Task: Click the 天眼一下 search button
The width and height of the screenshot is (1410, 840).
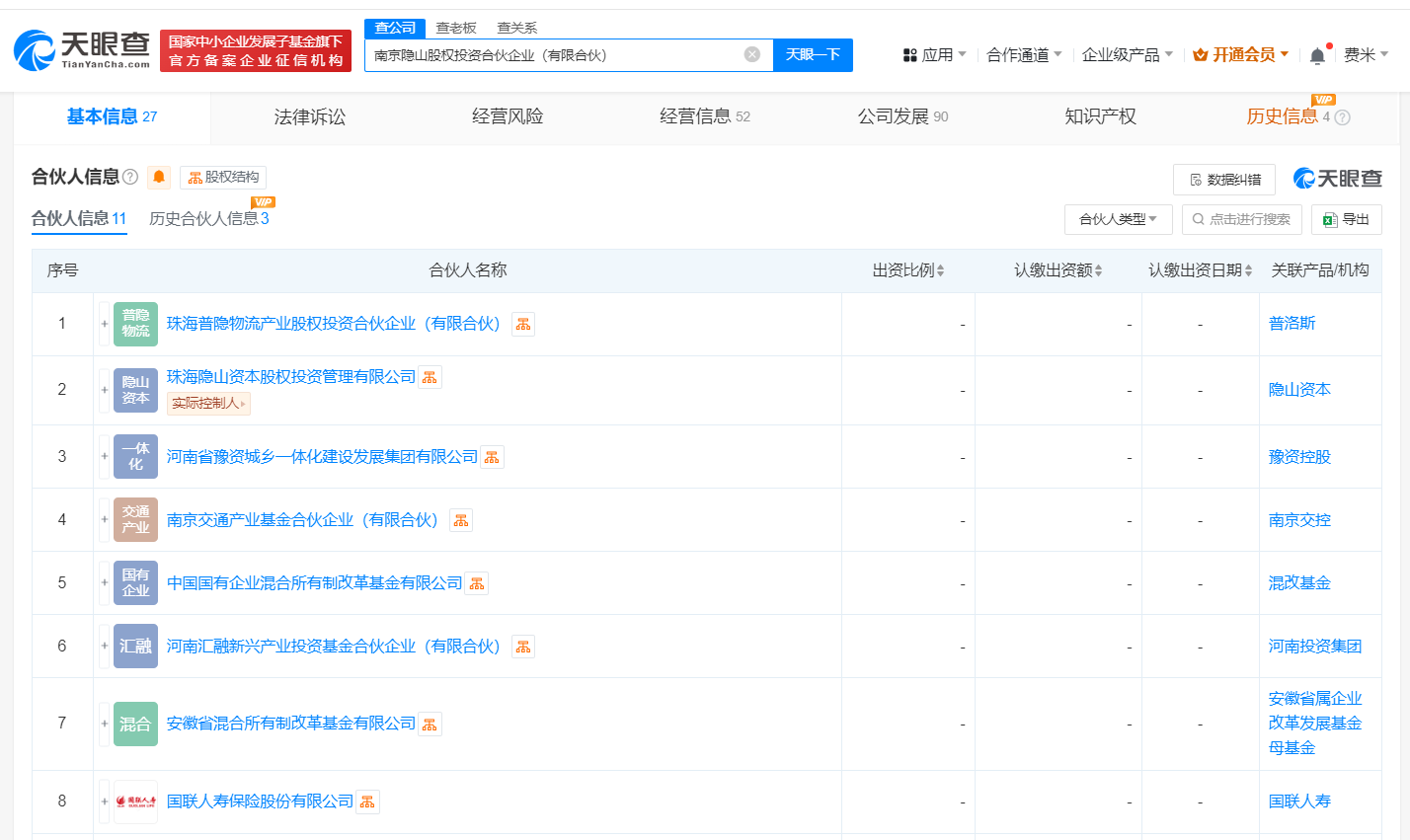Action: (813, 54)
